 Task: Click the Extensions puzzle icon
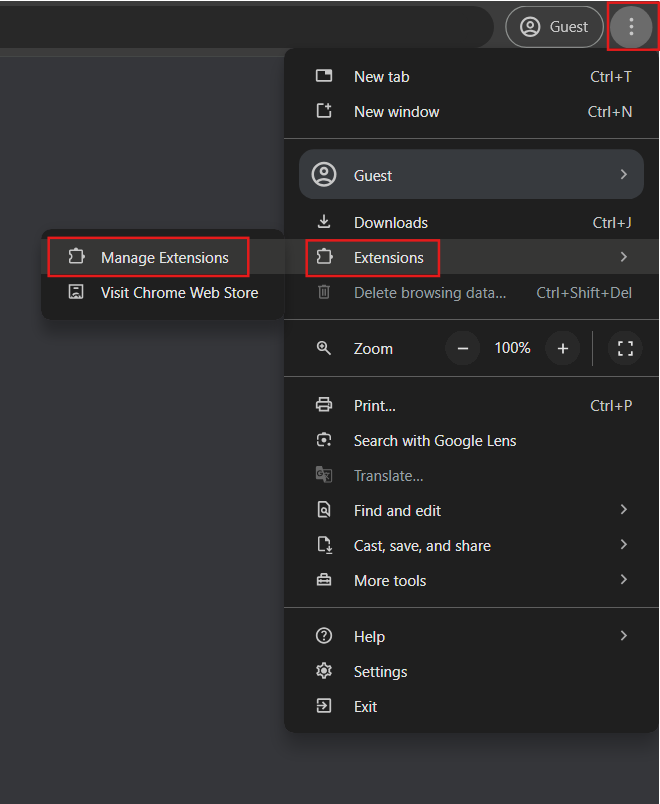click(x=324, y=258)
